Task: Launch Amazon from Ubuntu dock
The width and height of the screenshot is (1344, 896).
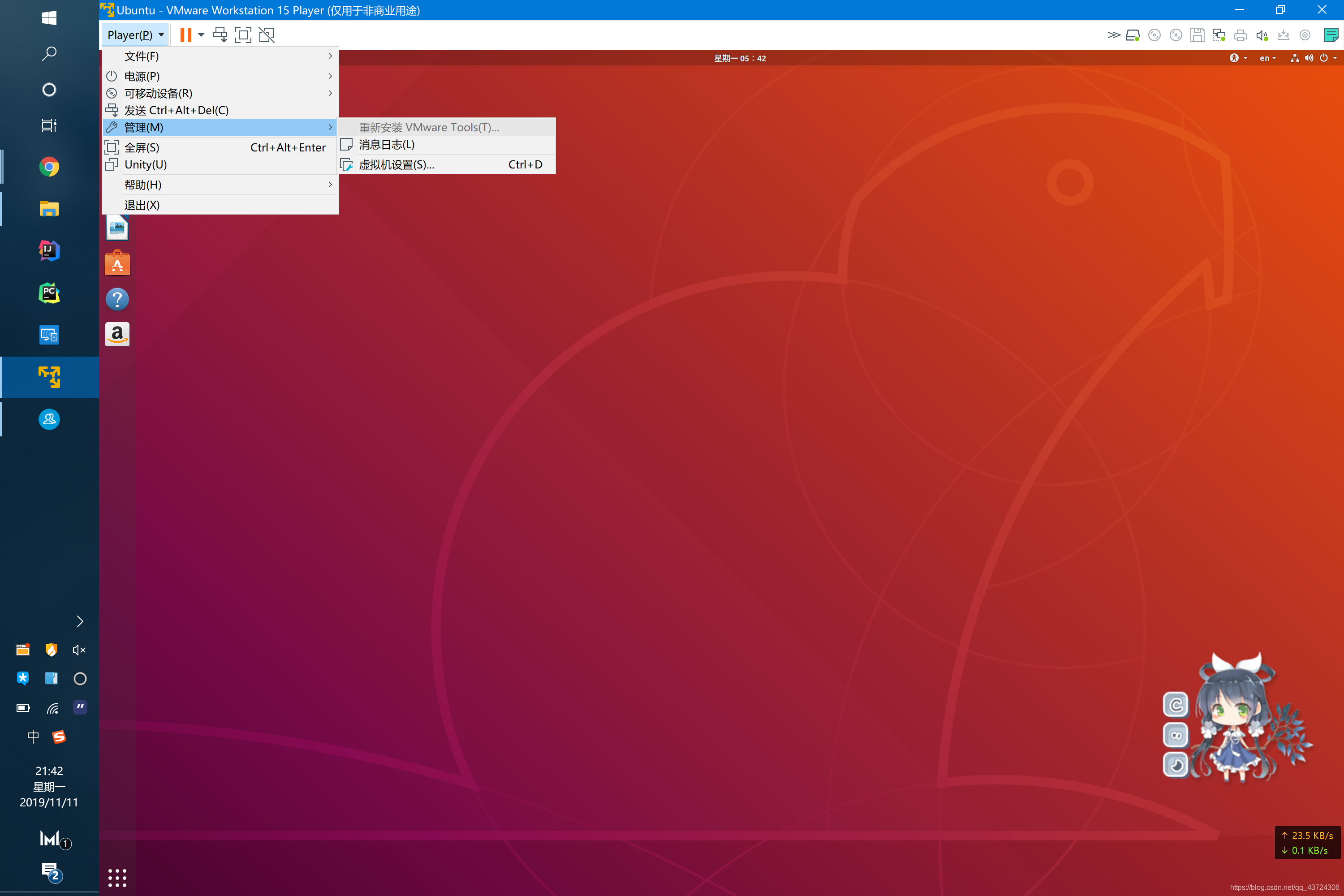Action: point(117,334)
